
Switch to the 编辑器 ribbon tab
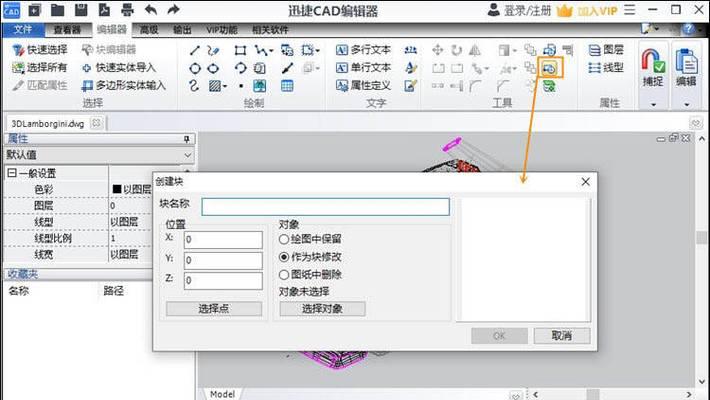111,30
